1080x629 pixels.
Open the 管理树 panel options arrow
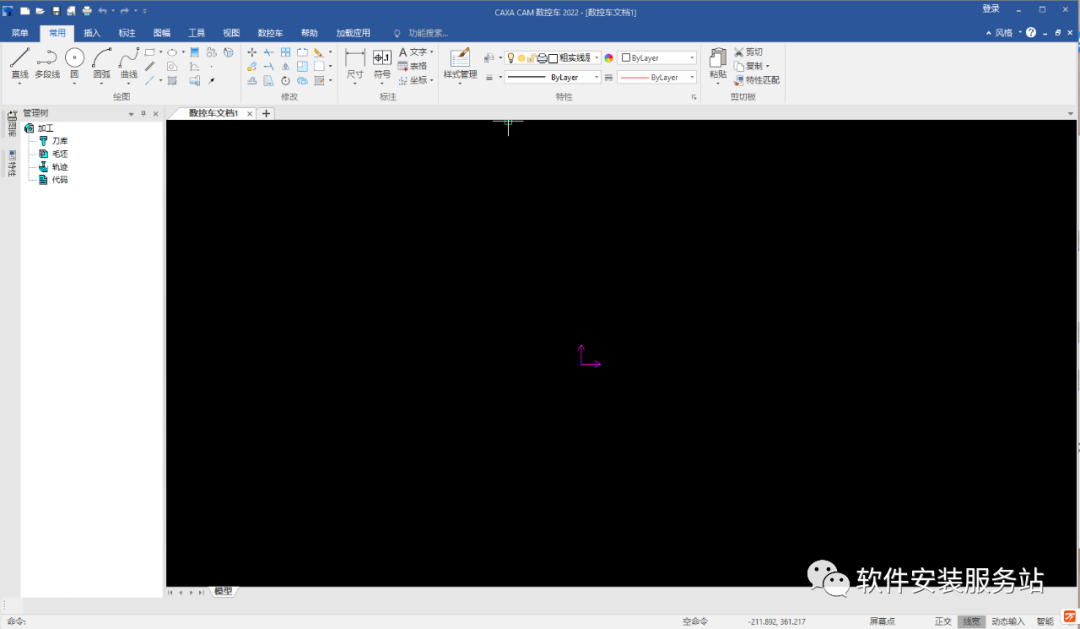point(131,114)
